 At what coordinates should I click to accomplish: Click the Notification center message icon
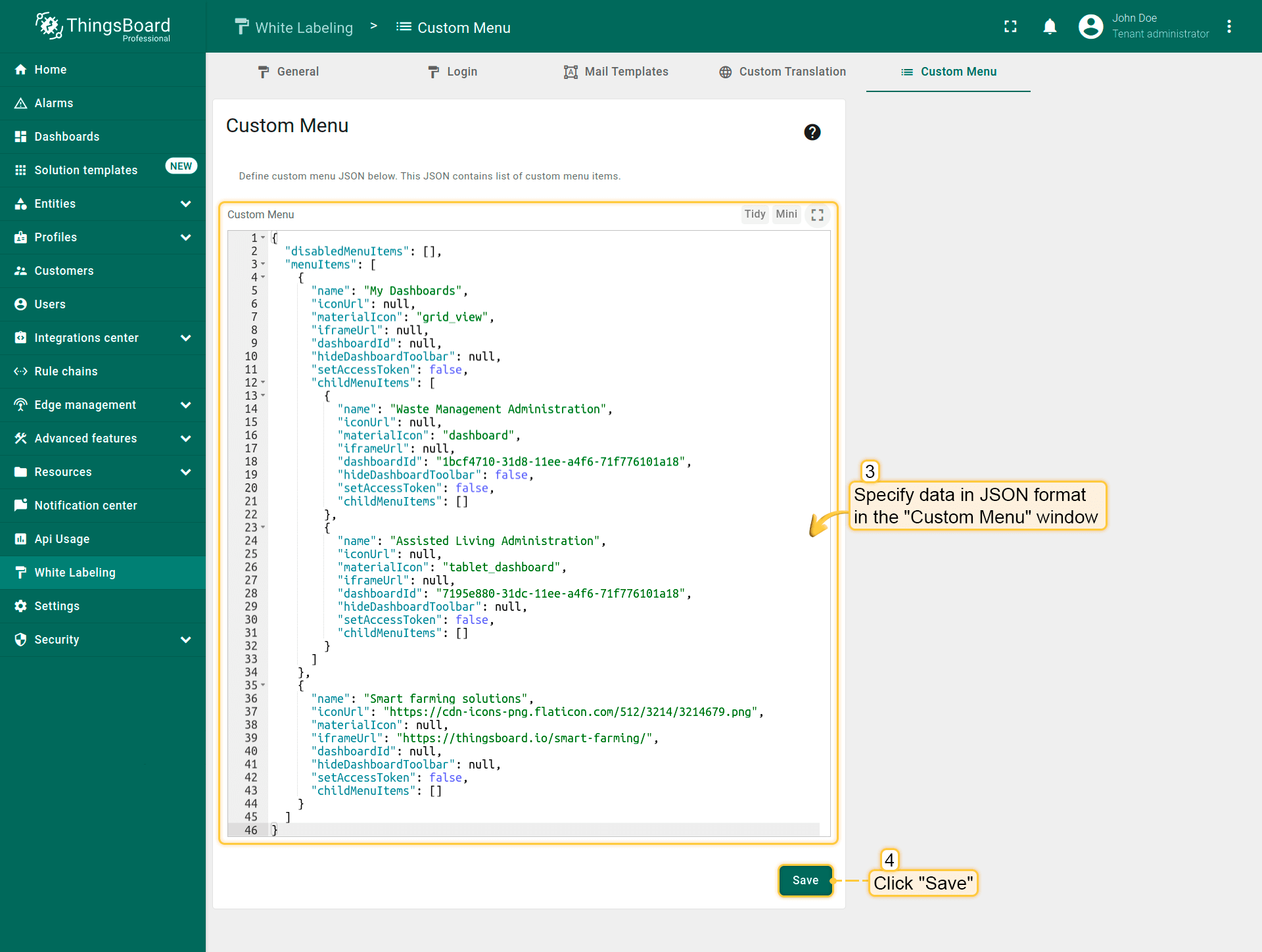21,506
